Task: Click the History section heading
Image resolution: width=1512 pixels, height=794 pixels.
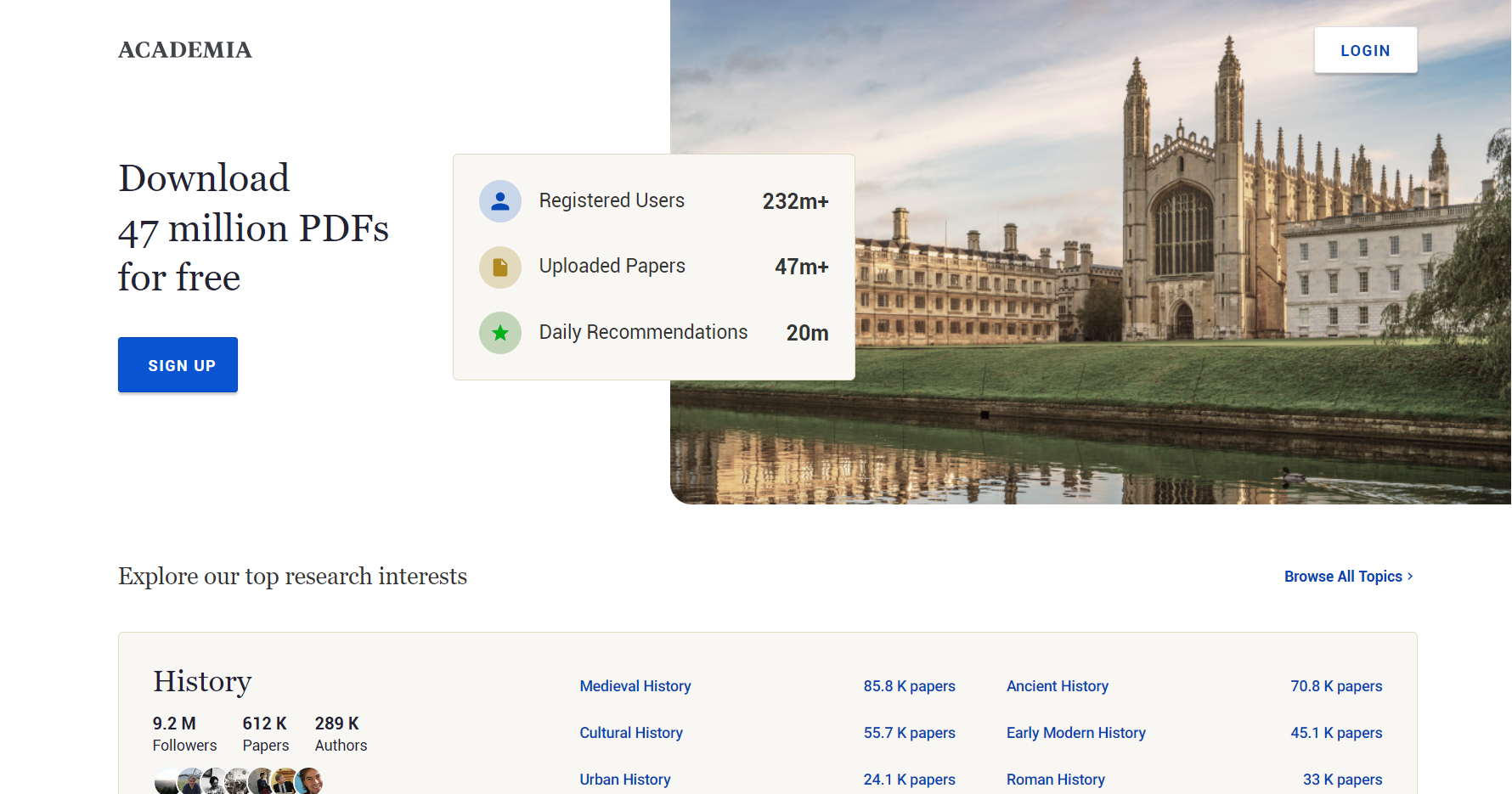Action: [x=202, y=682]
